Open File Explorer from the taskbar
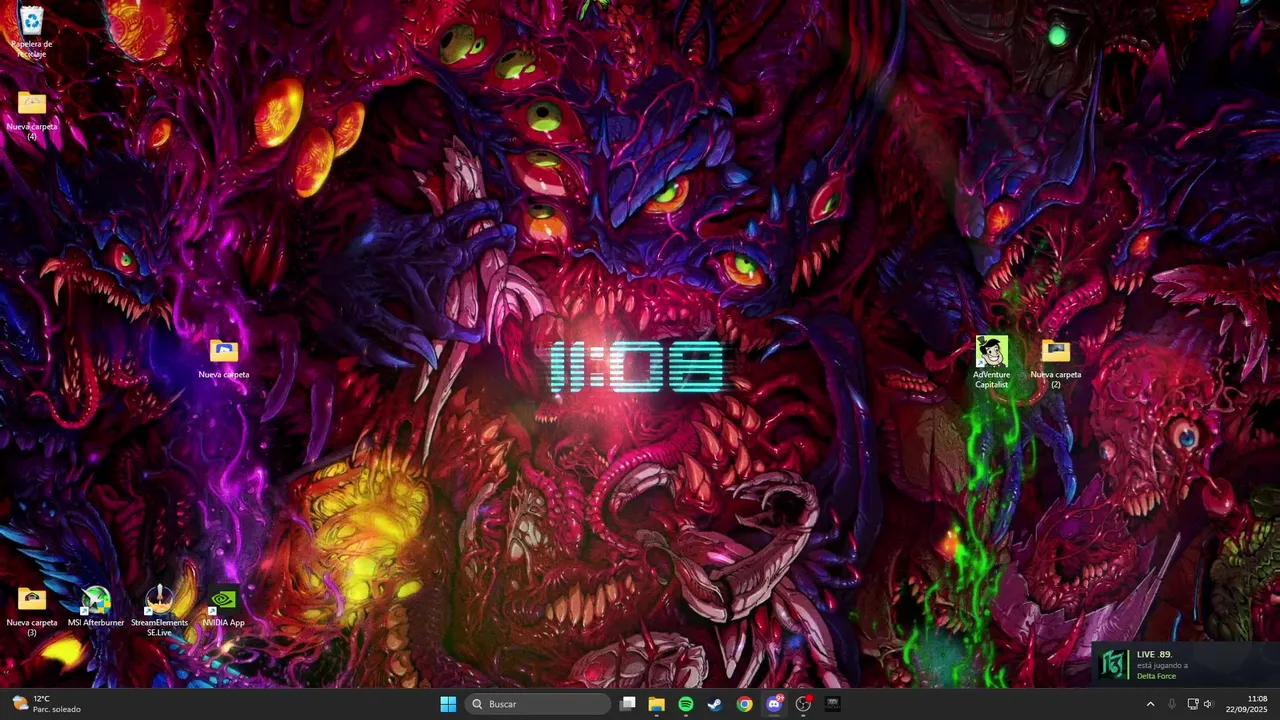Viewport: 1280px width, 720px height. (657, 704)
